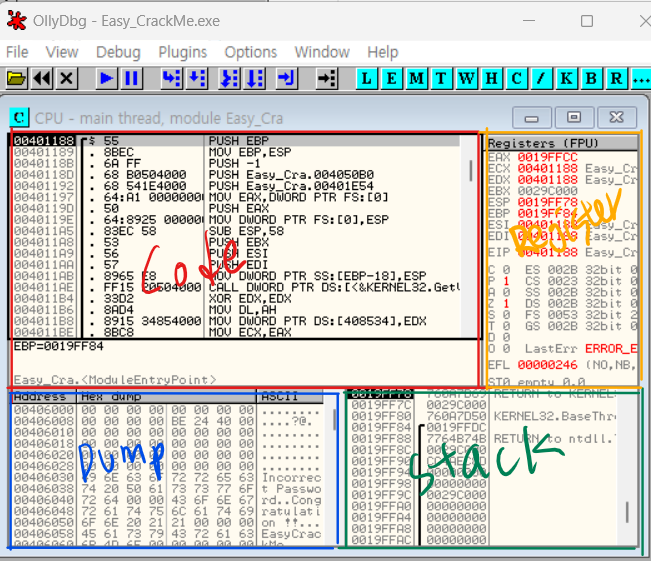Select the MOV ECX,EAX instruction line
The image size is (651, 561).
point(236,332)
